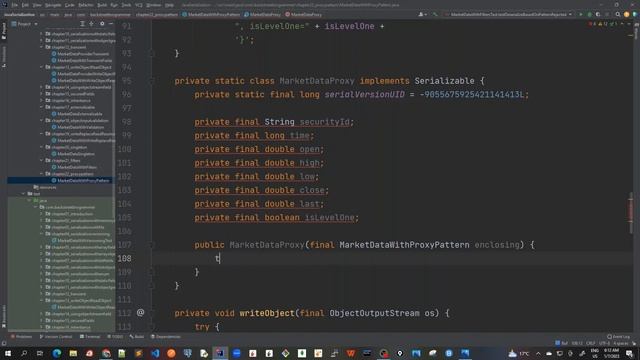Image resolution: width=640 pixels, height=360 pixels.
Task: Open the Edit menu
Action: click(25, 5)
